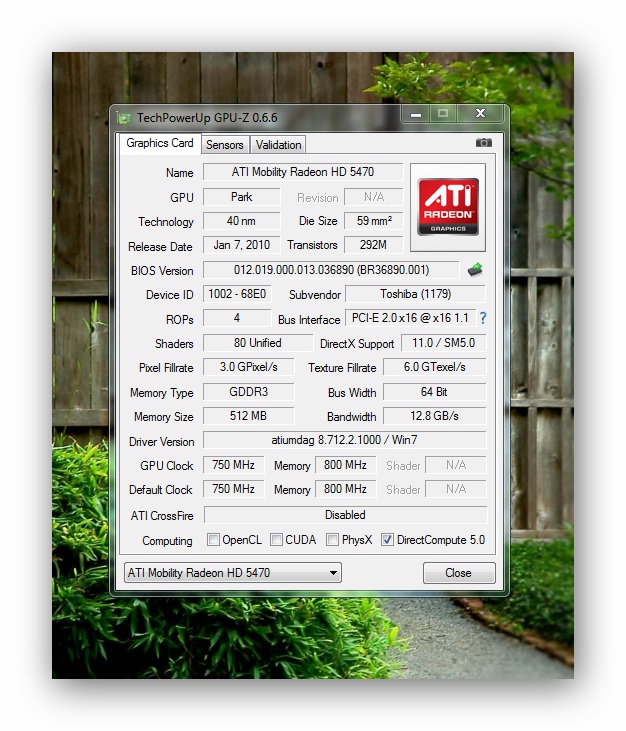Click the Close button
The image size is (626, 731).
point(459,572)
